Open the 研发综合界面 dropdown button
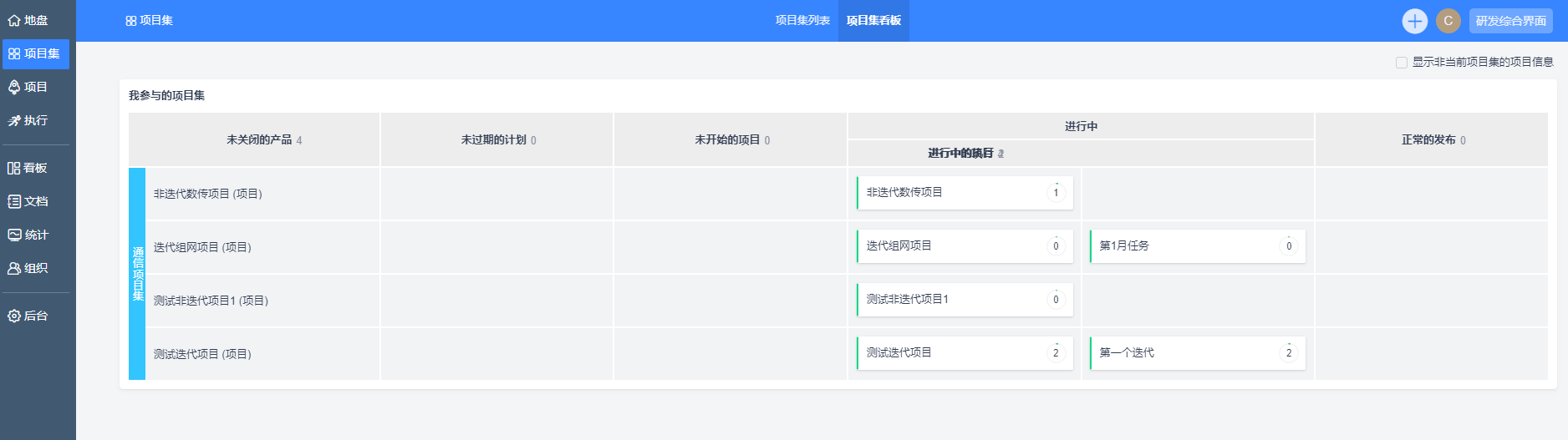 click(1511, 21)
